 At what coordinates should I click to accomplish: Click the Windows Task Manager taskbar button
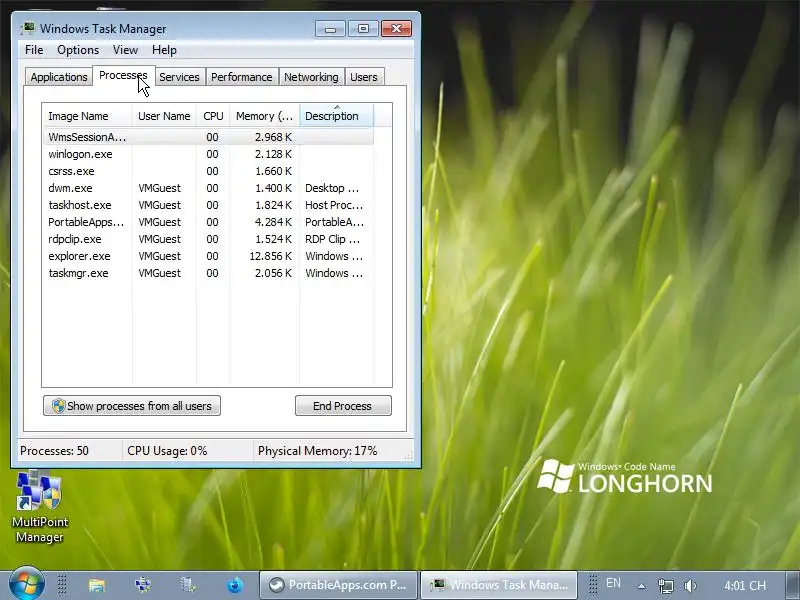pyautogui.click(x=499, y=585)
